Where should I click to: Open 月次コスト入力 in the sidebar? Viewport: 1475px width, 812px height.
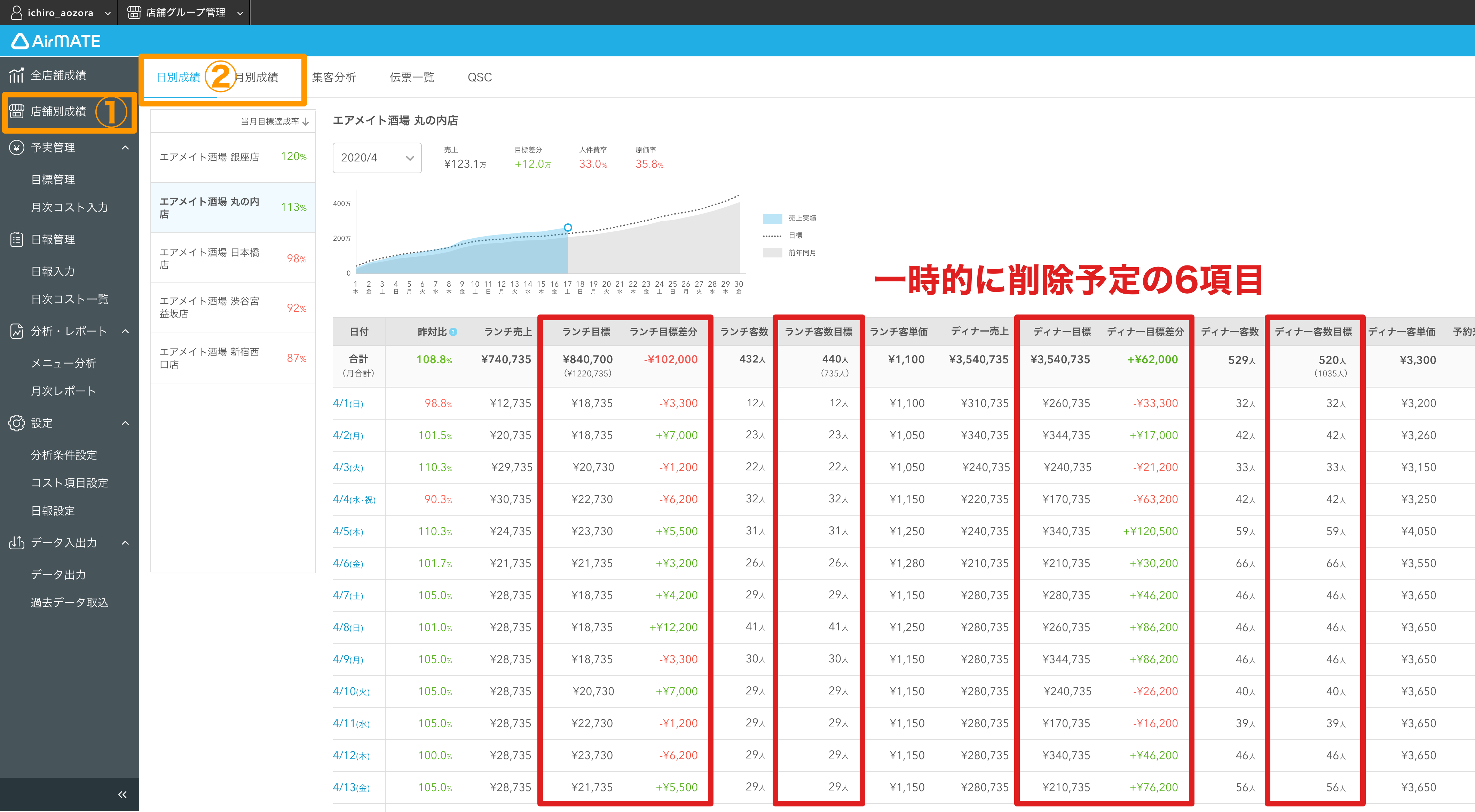[69, 207]
